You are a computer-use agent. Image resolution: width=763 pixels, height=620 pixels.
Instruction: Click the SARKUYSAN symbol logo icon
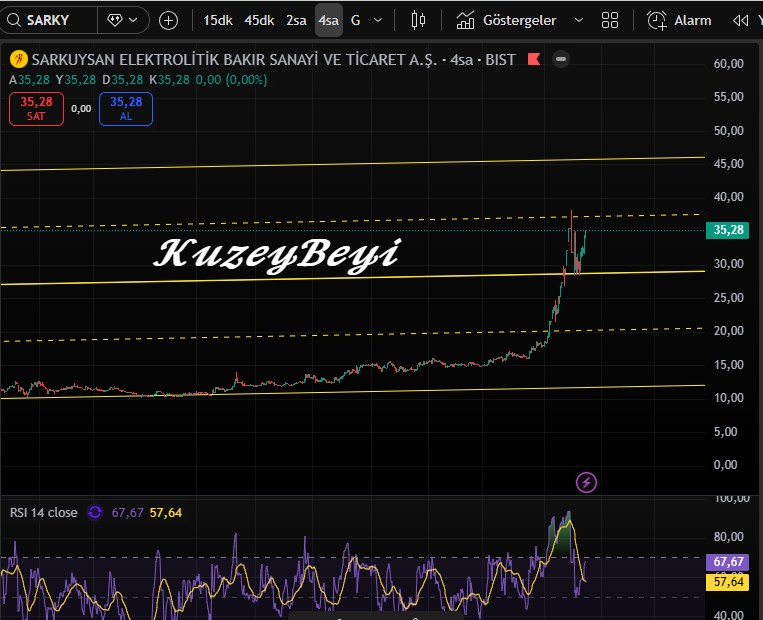(x=18, y=59)
